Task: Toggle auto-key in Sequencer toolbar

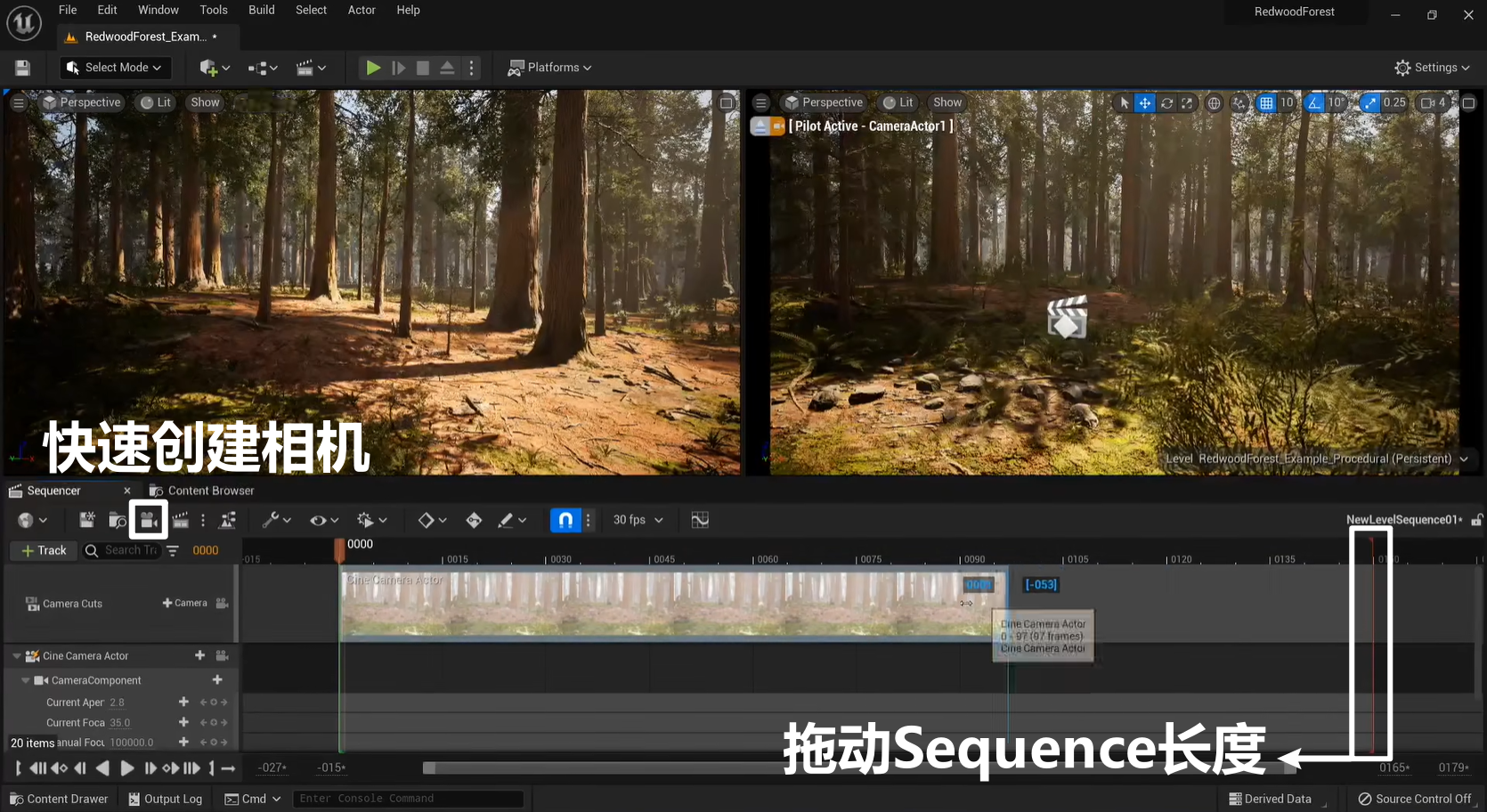Action: pyautogui.click(x=474, y=520)
